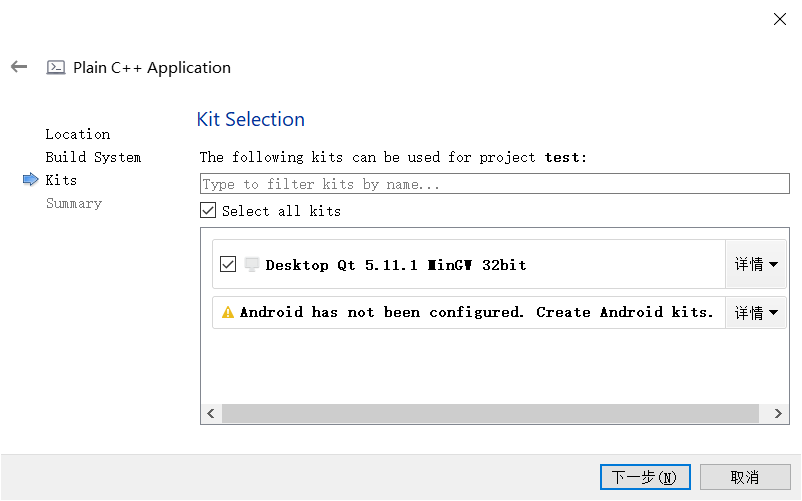The width and height of the screenshot is (802, 501).
Task: Expand 详情 for Android kits row
Action: [756, 312]
